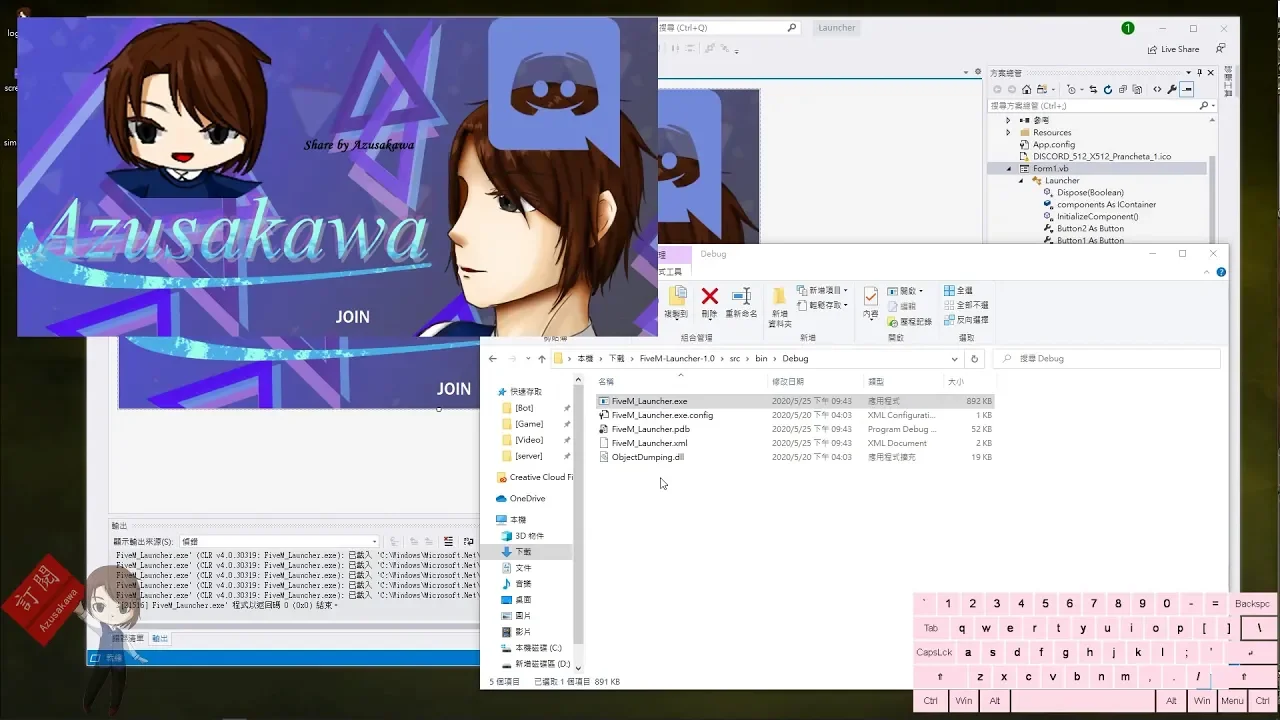Open the address bar history dropdown
1280x720 pixels.
pos(954,358)
